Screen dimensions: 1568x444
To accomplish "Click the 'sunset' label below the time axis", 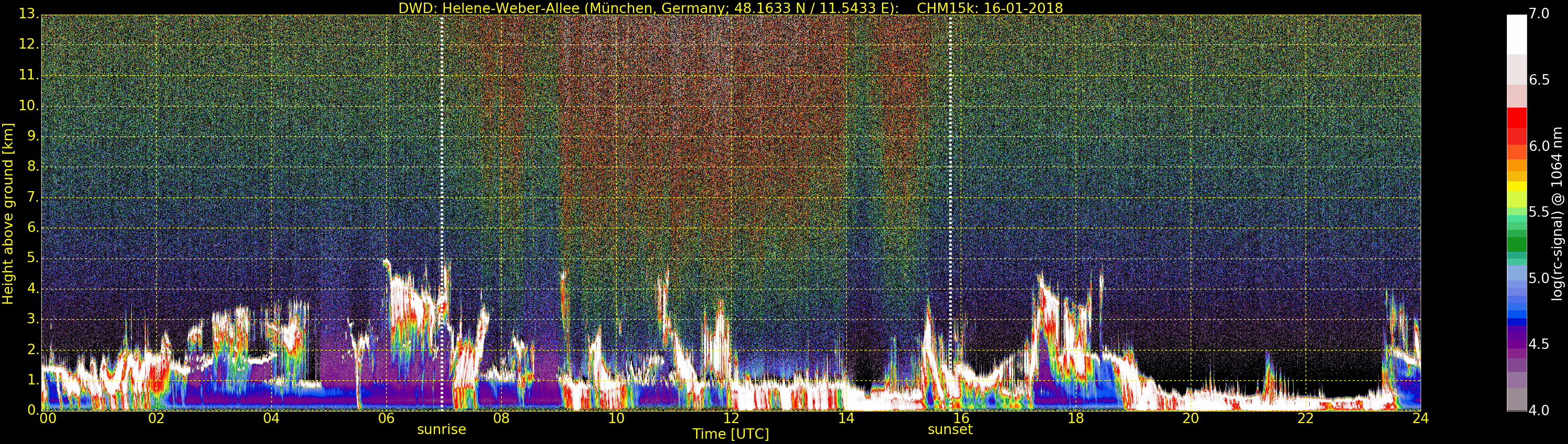I will click(x=950, y=429).
